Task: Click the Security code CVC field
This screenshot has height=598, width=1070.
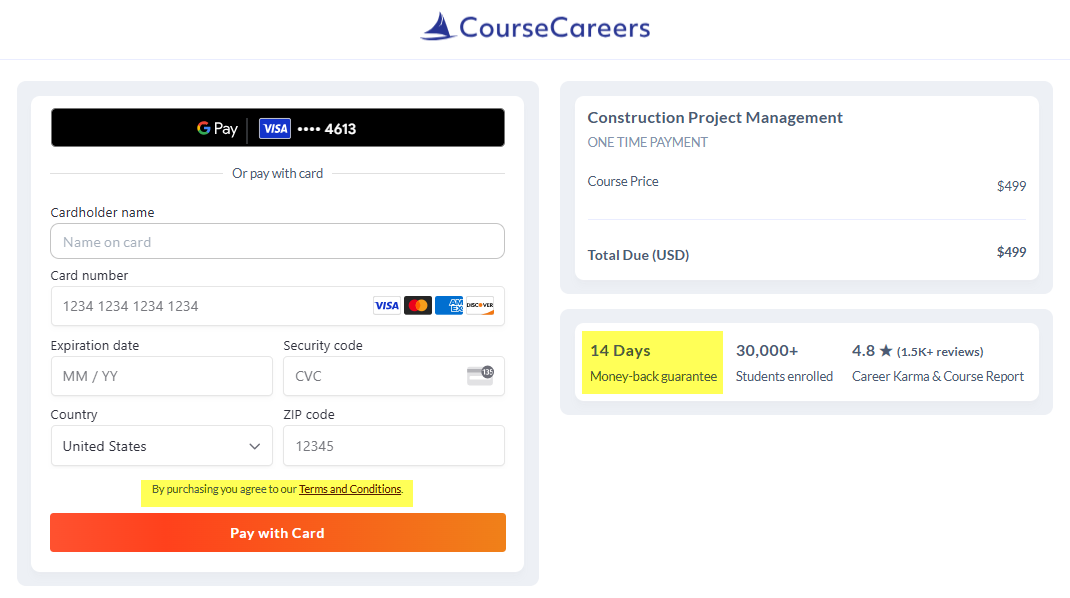Action: pyautogui.click(x=370, y=376)
